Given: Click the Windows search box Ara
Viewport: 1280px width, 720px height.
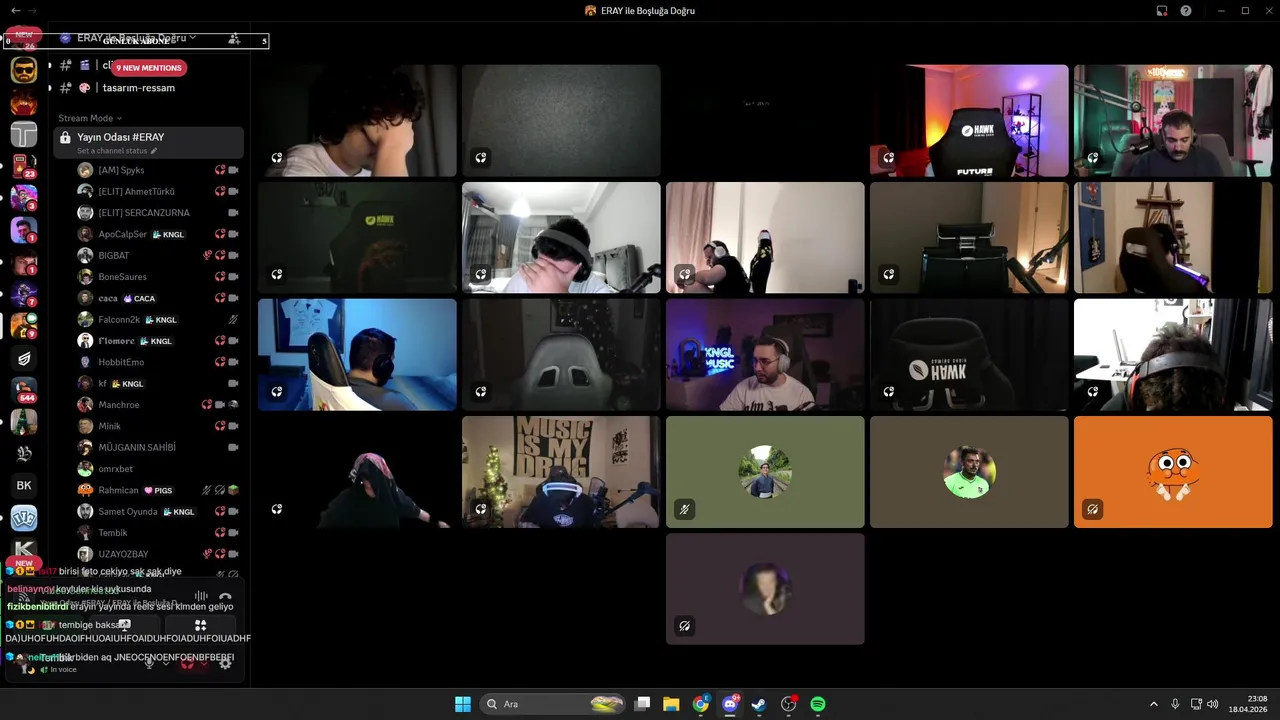Looking at the screenshot, I should 553,704.
